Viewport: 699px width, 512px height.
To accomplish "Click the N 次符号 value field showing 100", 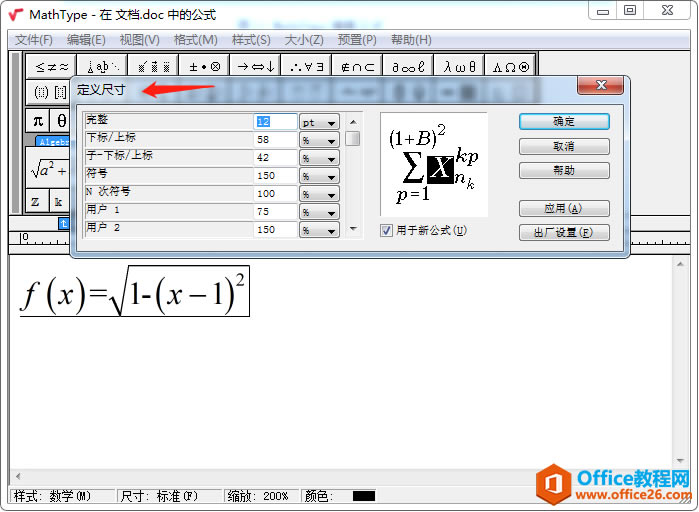I will pos(275,194).
